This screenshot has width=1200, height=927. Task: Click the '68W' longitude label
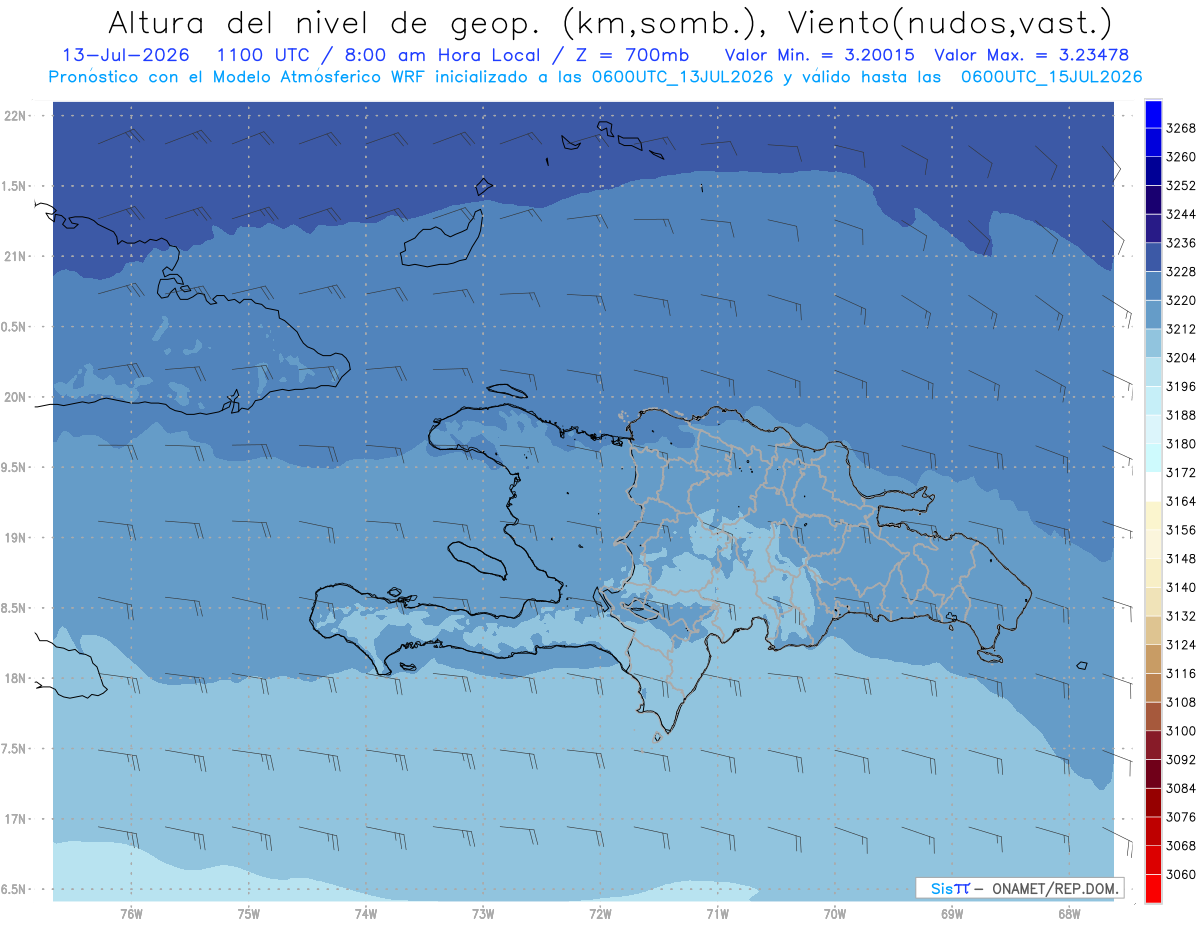click(x=1069, y=914)
